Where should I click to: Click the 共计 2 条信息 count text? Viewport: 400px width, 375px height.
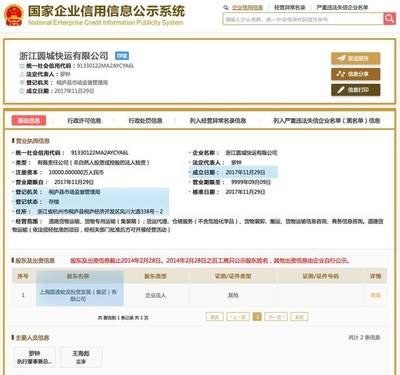pos(364,338)
